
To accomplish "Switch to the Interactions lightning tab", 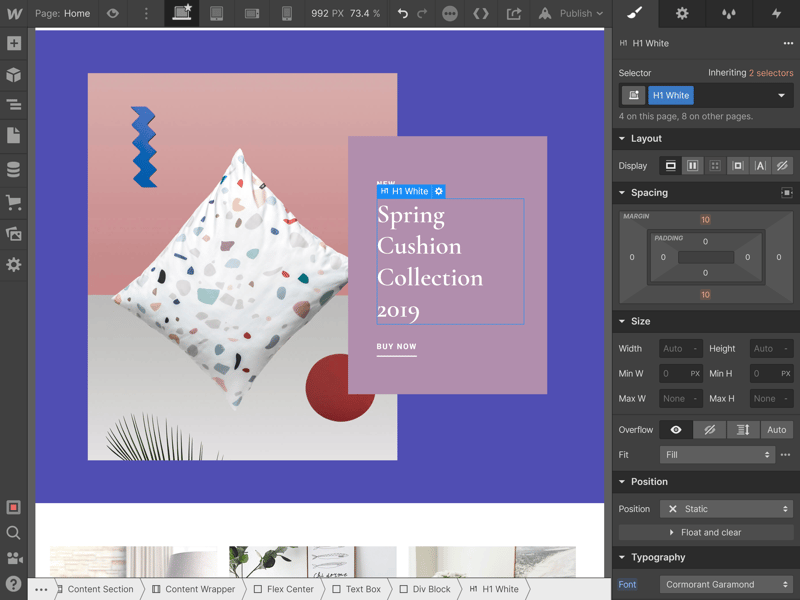I will tap(776, 14).
